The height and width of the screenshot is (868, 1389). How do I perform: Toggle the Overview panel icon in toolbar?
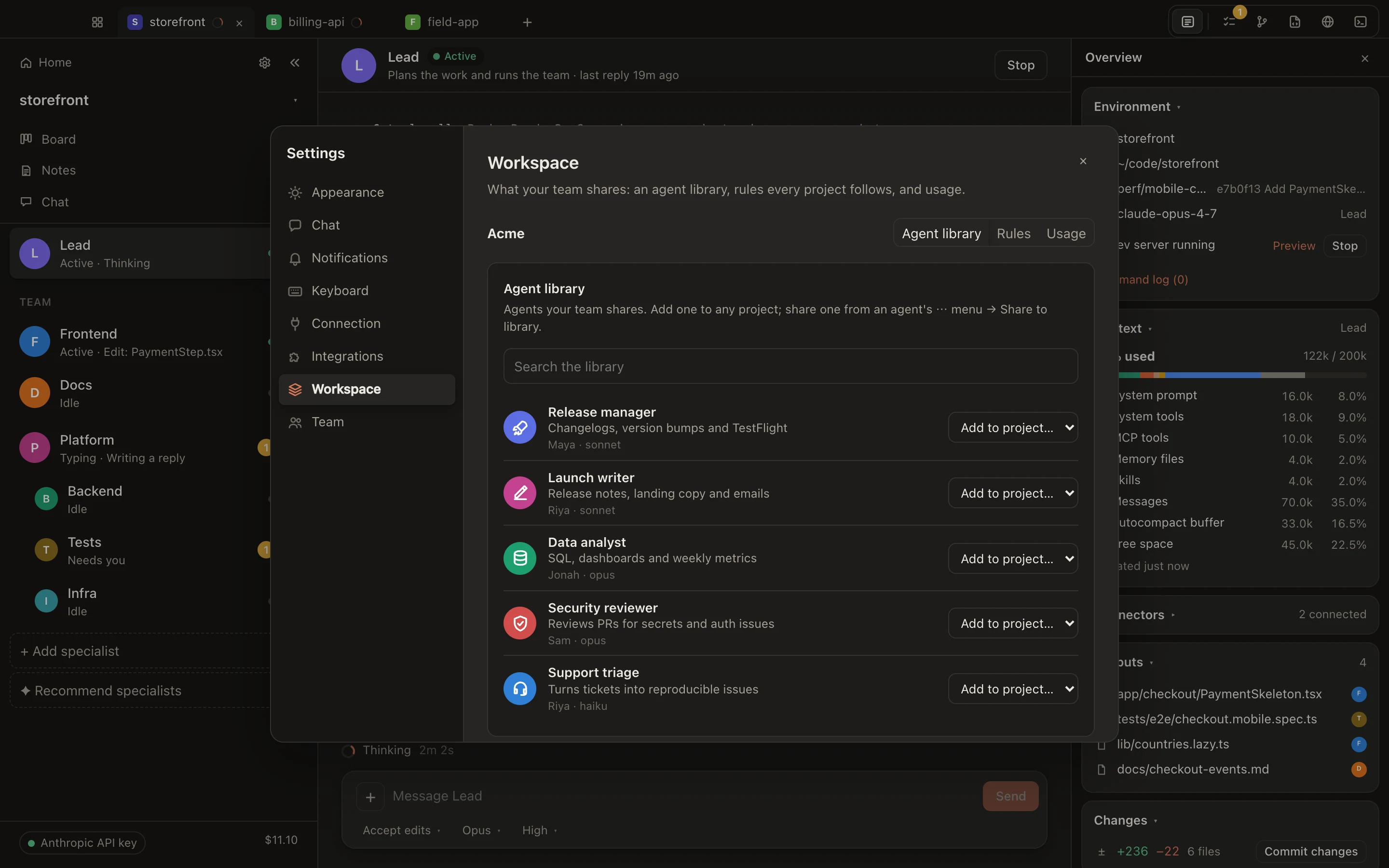pyautogui.click(x=1187, y=22)
